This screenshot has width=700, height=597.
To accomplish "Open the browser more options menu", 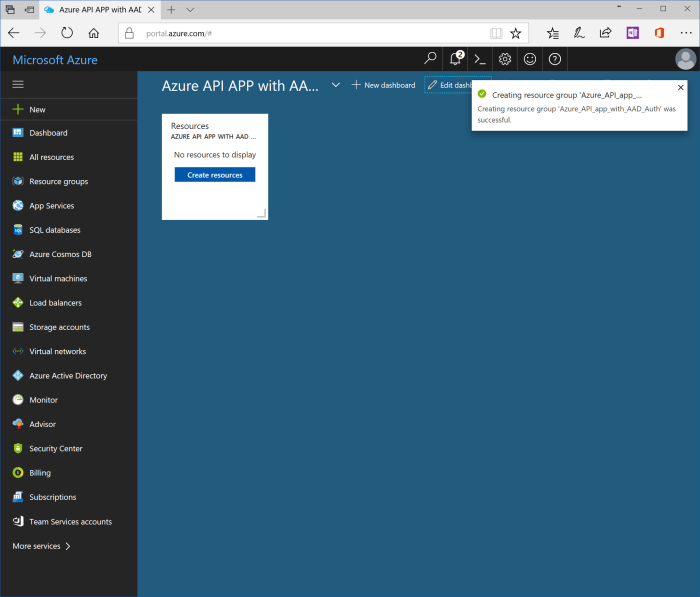I will pyautogui.click(x=686, y=33).
